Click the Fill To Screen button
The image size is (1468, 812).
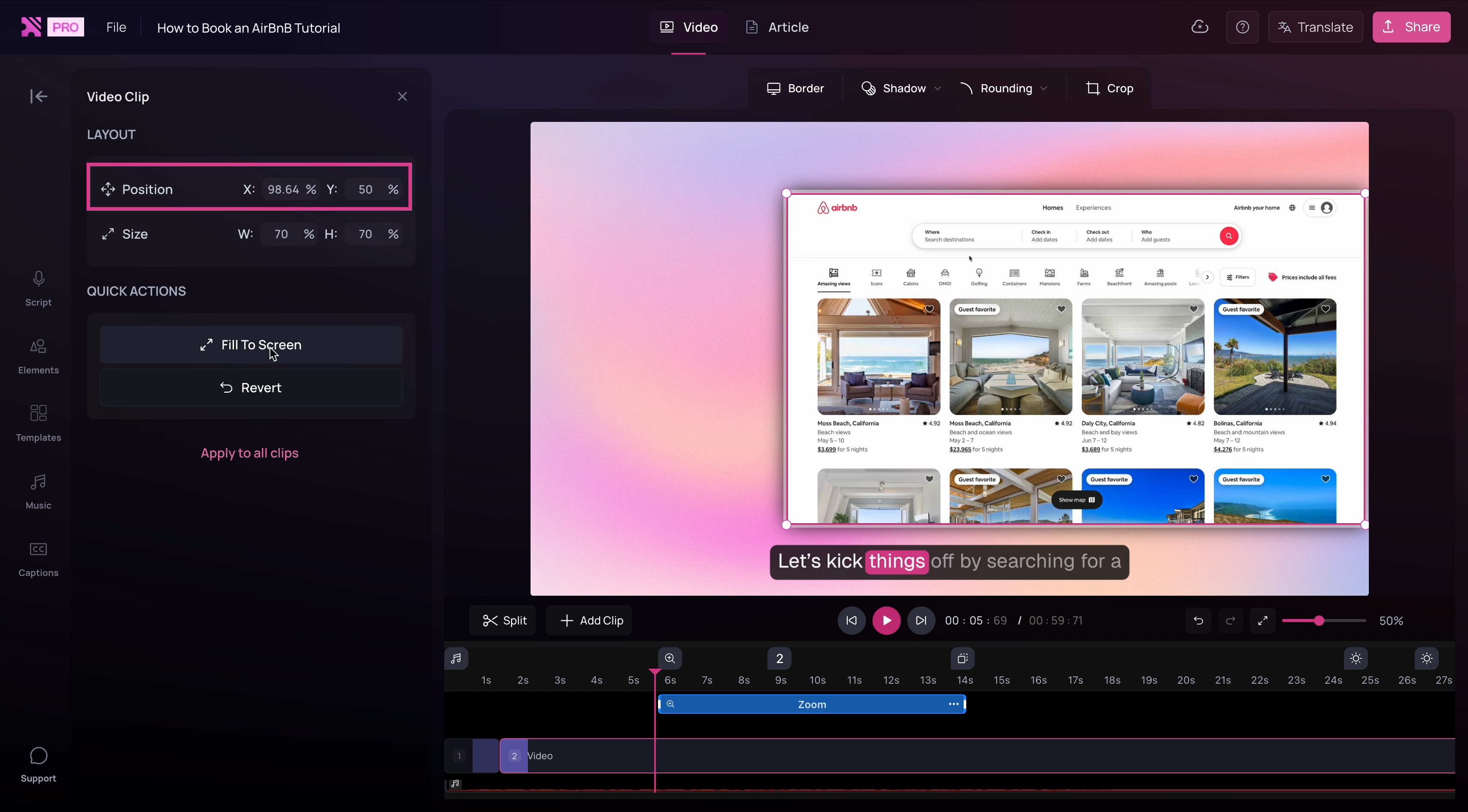(x=251, y=345)
